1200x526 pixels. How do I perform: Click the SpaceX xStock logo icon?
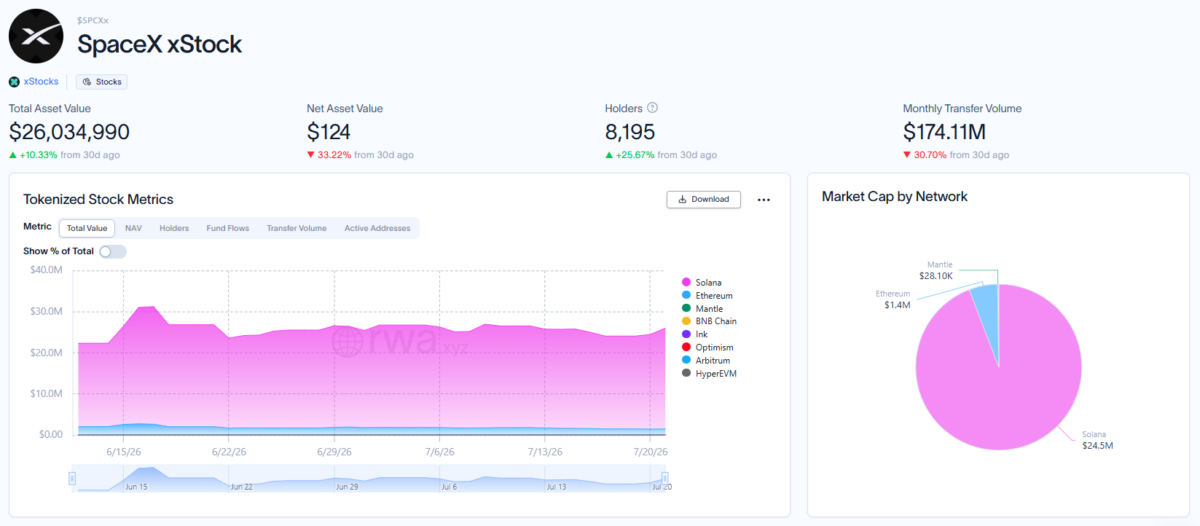(37, 36)
